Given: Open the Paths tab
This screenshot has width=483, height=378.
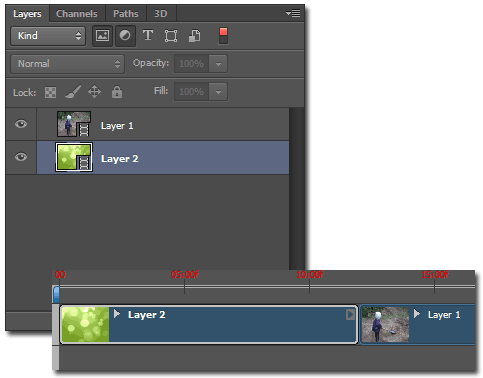Looking at the screenshot, I should 126,14.
